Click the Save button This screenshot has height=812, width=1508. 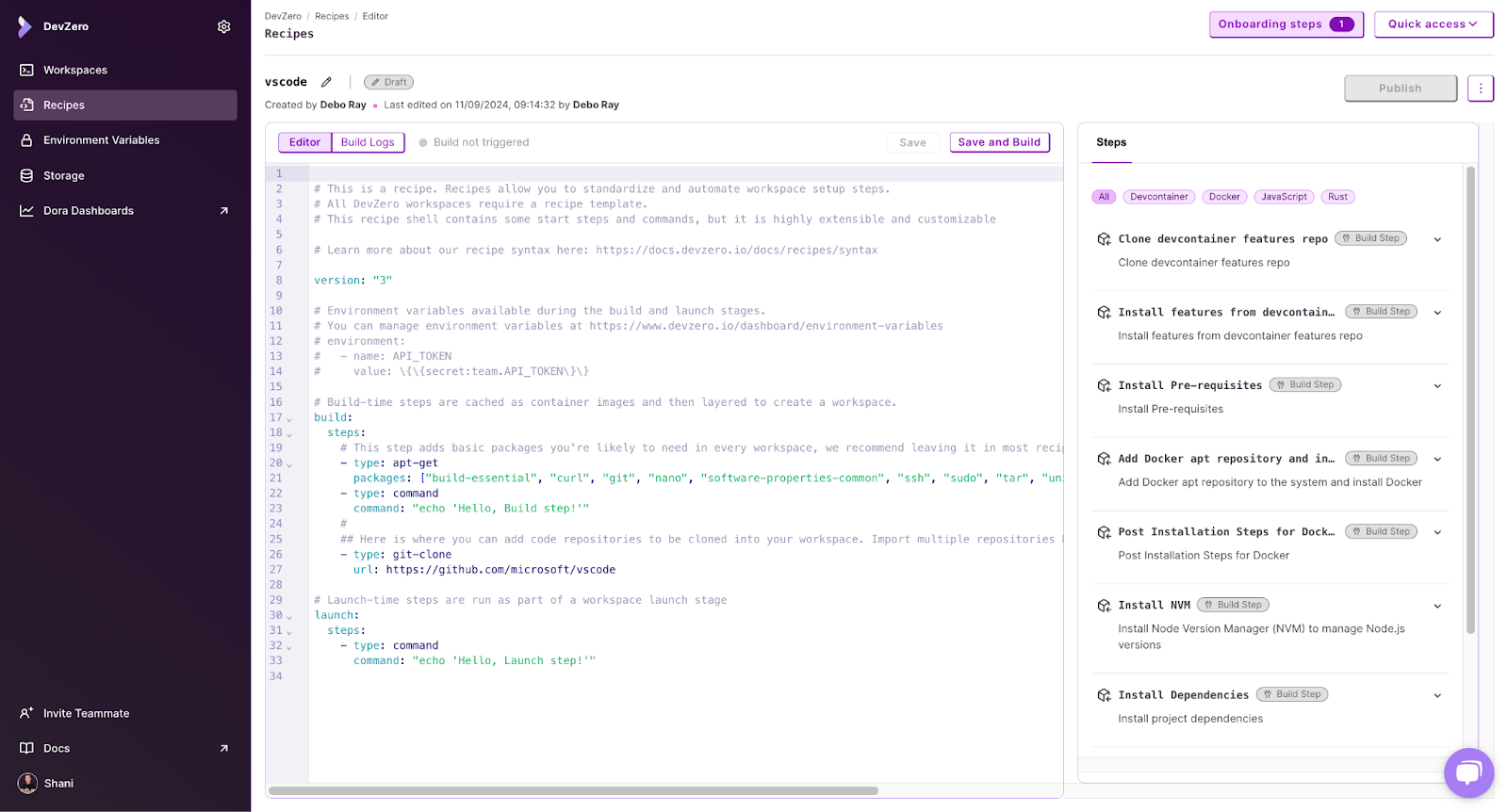click(912, 143)
